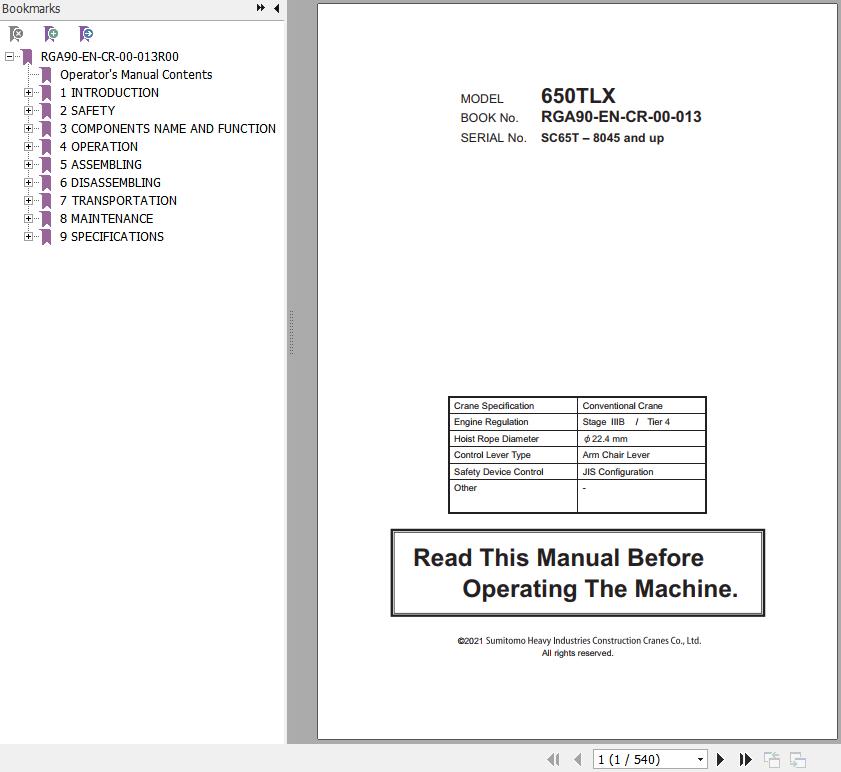The width and height of the screenshot is (841, 772).
Task: Click the 650TLX model text
Action: (x=578, y=96)
